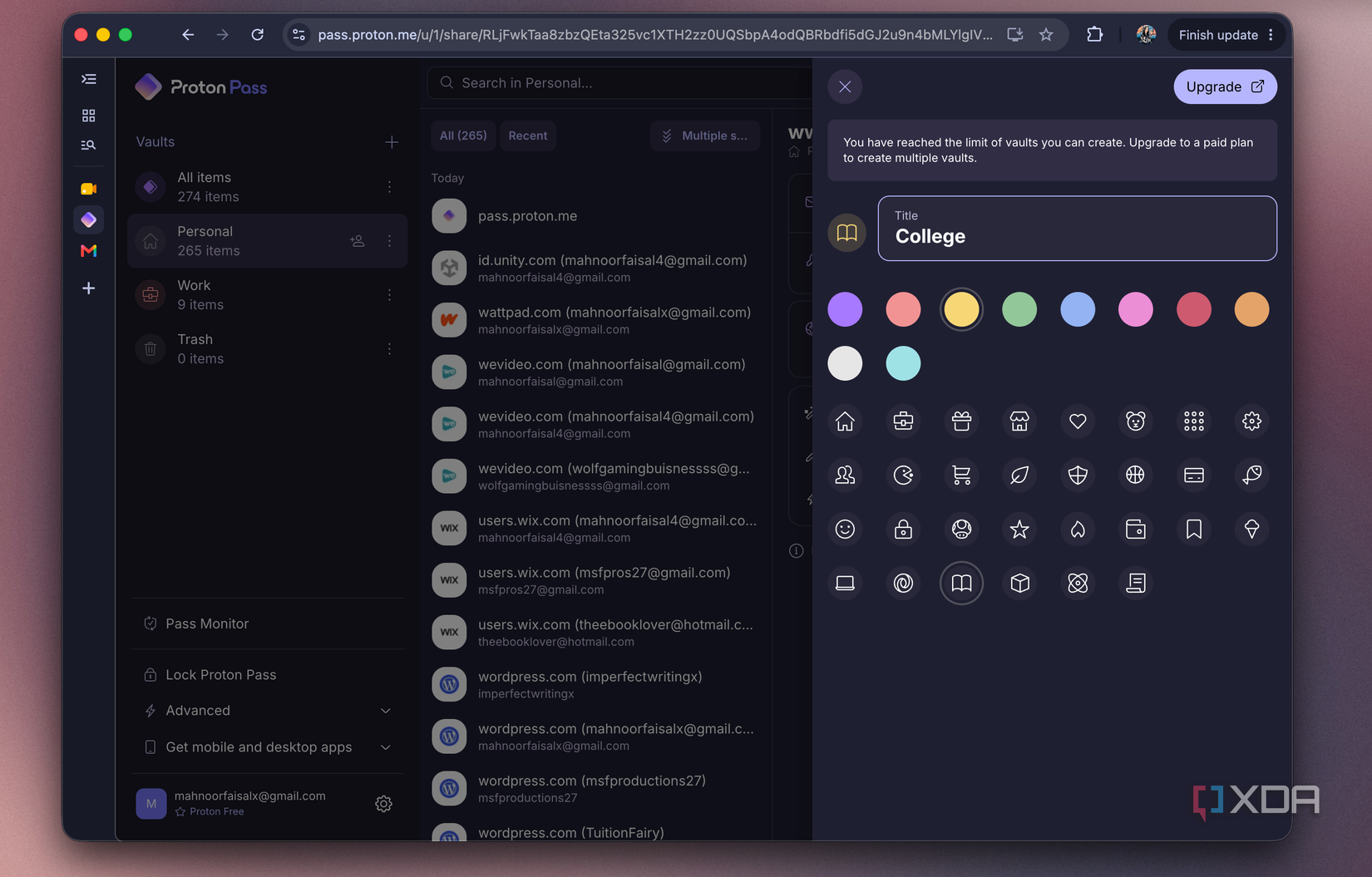Open options menu for Work vault
This screenshot has height=877, width=1372.
pos(389,295)
